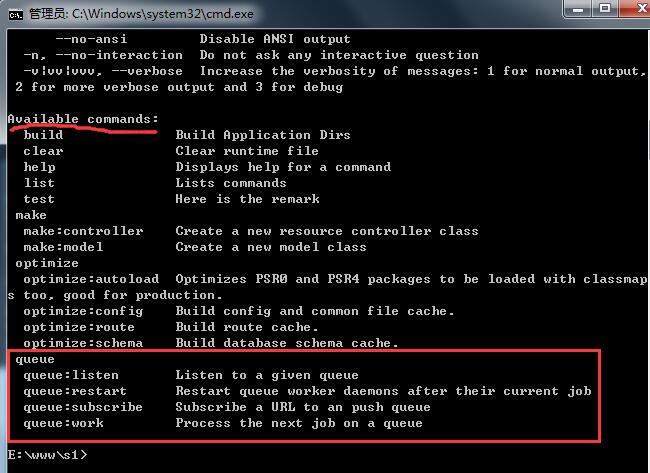650x473 pixels.
Task: Click the 'clear' command entry
Action: pos(43,151)
